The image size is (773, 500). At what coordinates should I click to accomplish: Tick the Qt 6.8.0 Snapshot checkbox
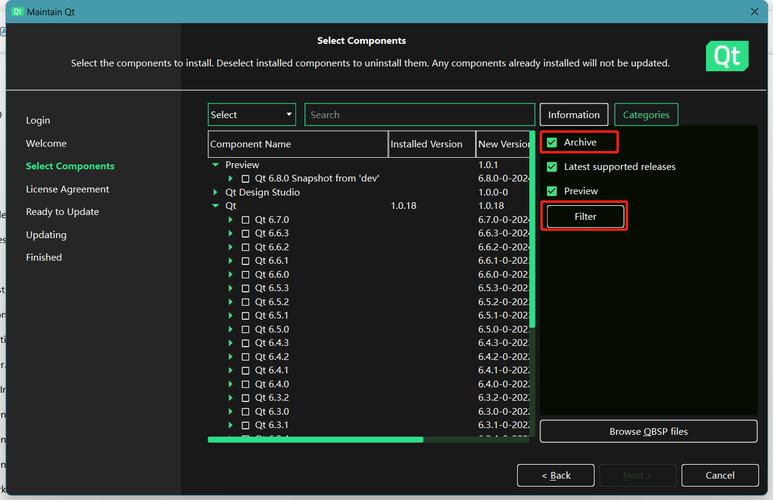click(x=246, y=179)
